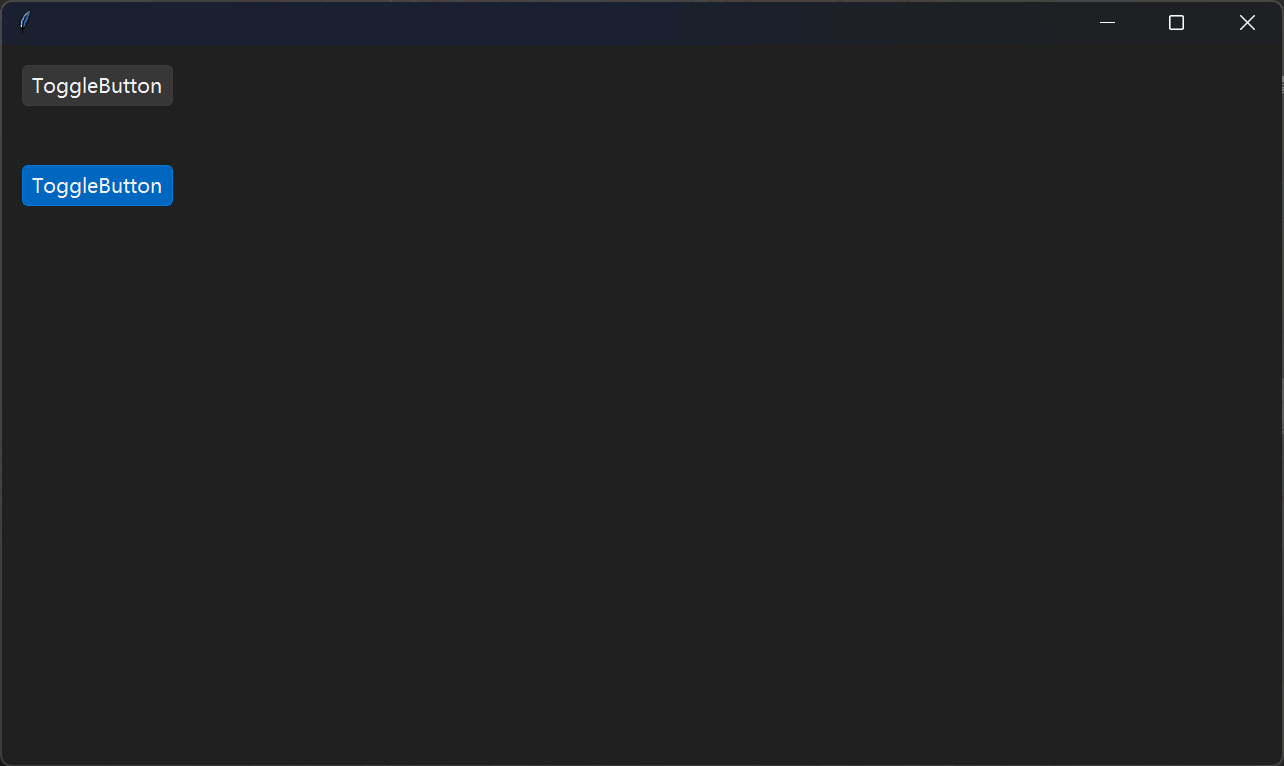
Task: Maximize the window using the square icon
Action: (1177, 23)
